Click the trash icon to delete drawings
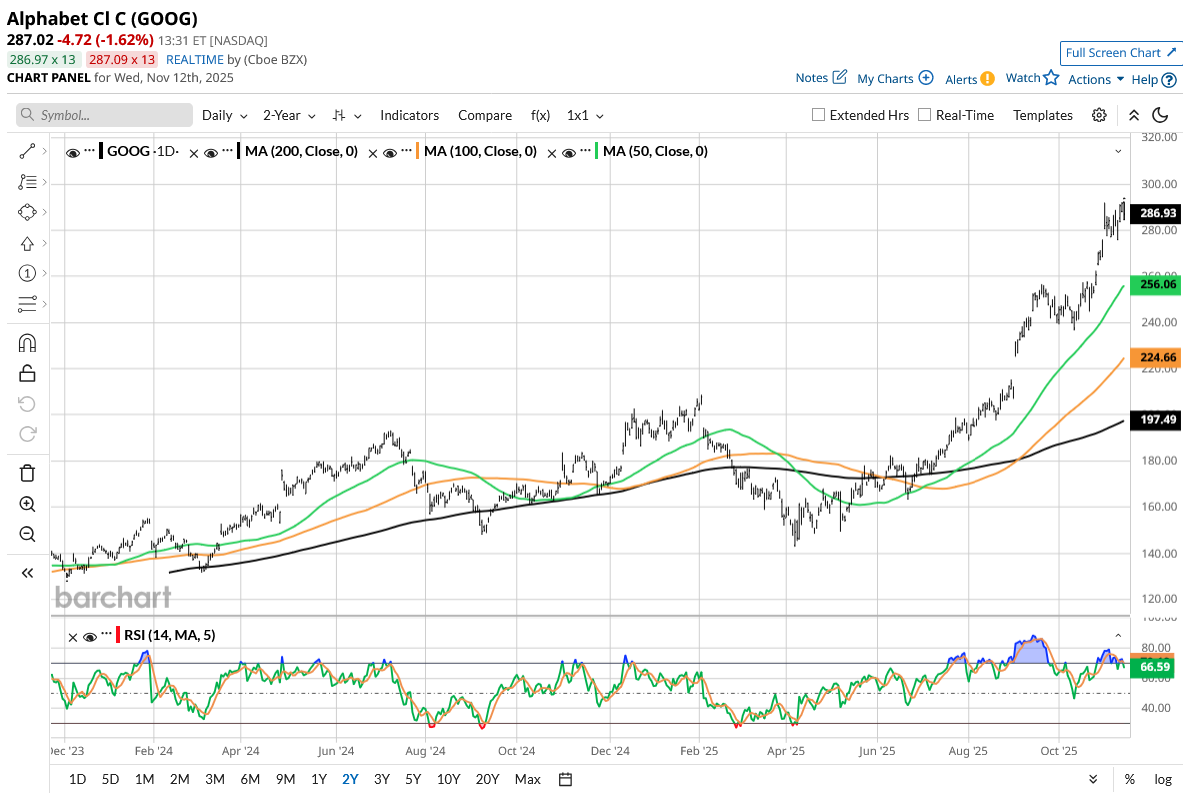Screen dimensions: 1183x793 tap(27, 473)
